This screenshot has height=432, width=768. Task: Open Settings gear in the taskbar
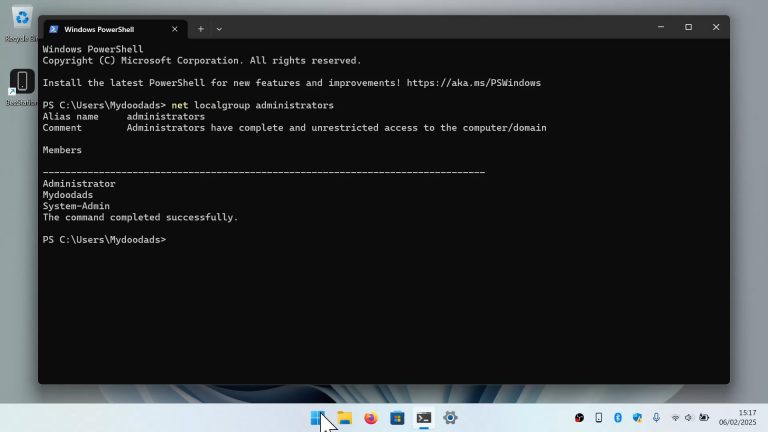(x=450, y=418)
